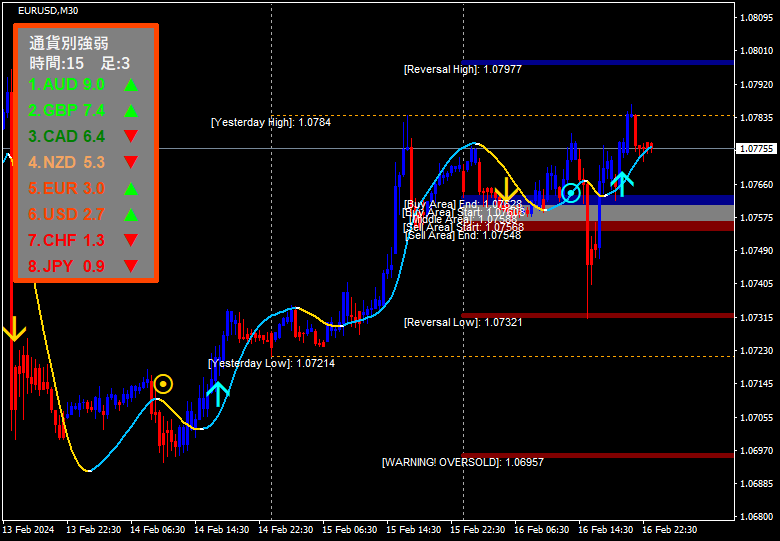Click the yellow down arrow near Buy Area label

507,190
